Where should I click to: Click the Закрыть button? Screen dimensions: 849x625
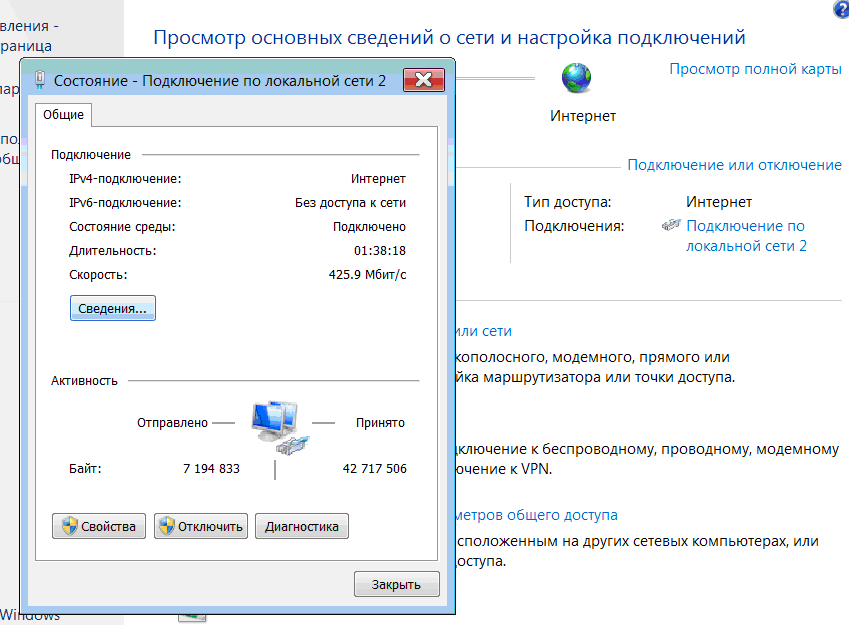pos(396,584)
